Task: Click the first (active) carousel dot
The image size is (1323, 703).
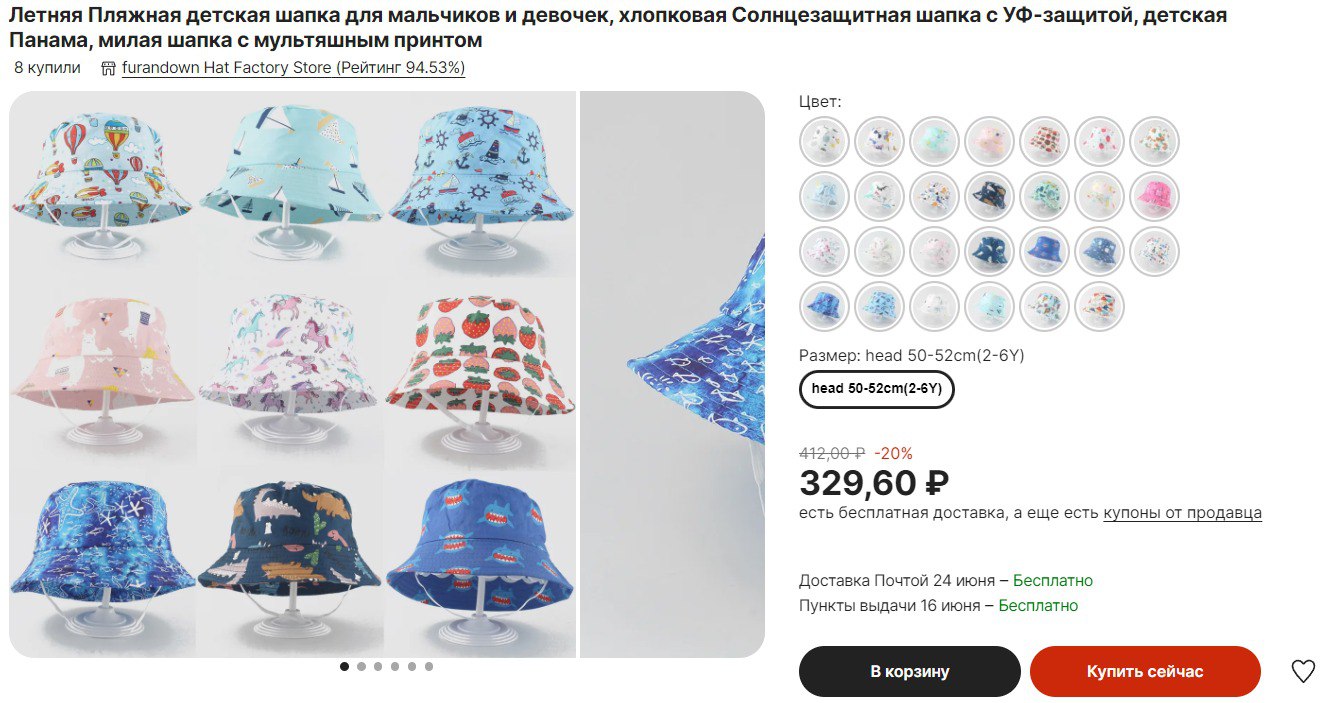Action: click(345, 666)
